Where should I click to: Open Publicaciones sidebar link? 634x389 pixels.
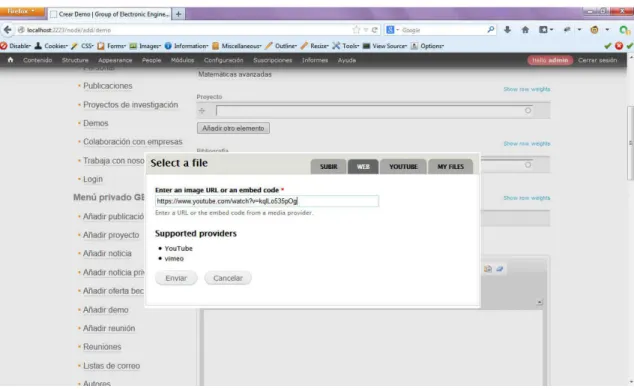(x=108, y=86)
